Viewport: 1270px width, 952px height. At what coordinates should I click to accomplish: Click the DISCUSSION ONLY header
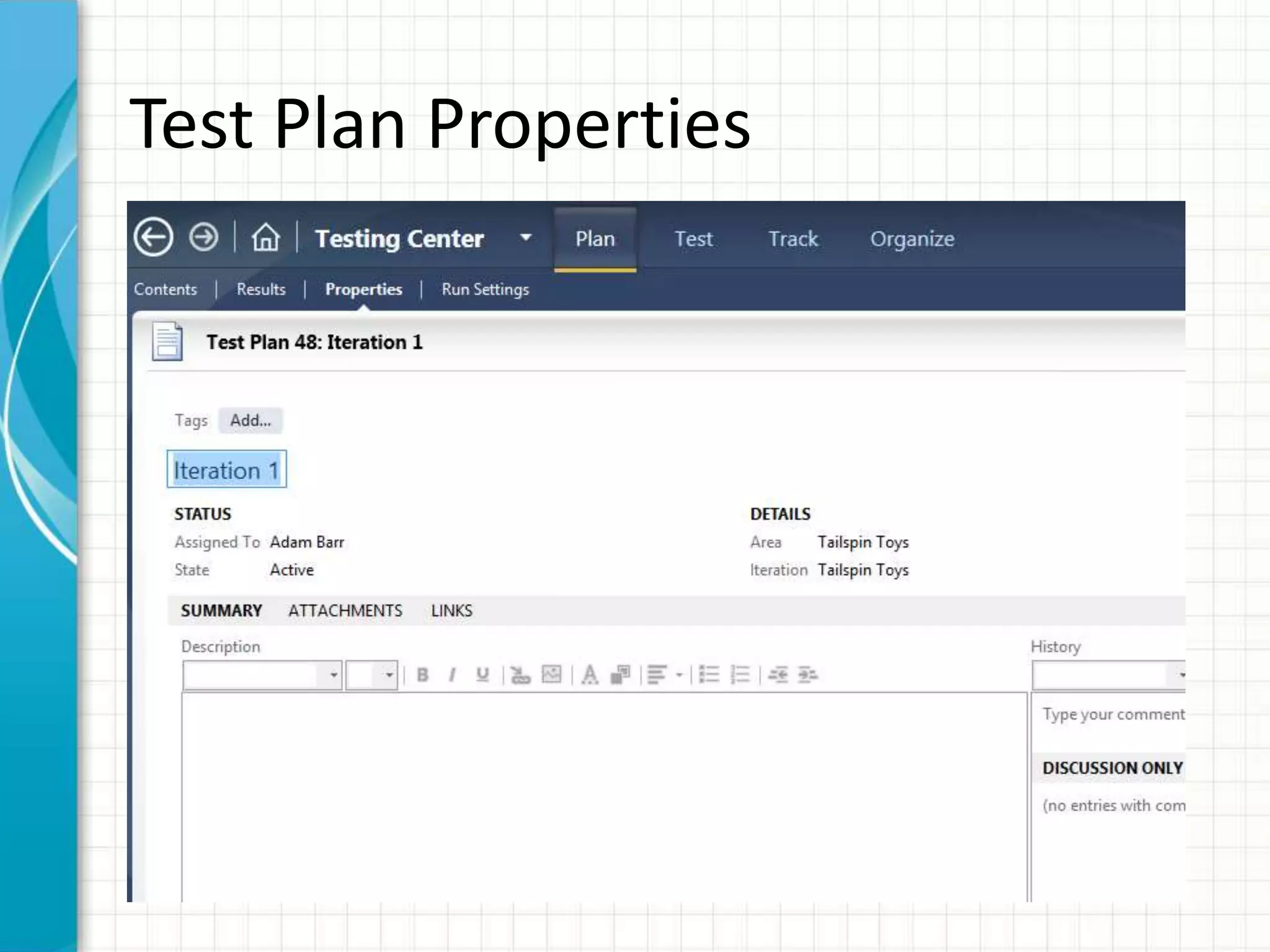1112,769
